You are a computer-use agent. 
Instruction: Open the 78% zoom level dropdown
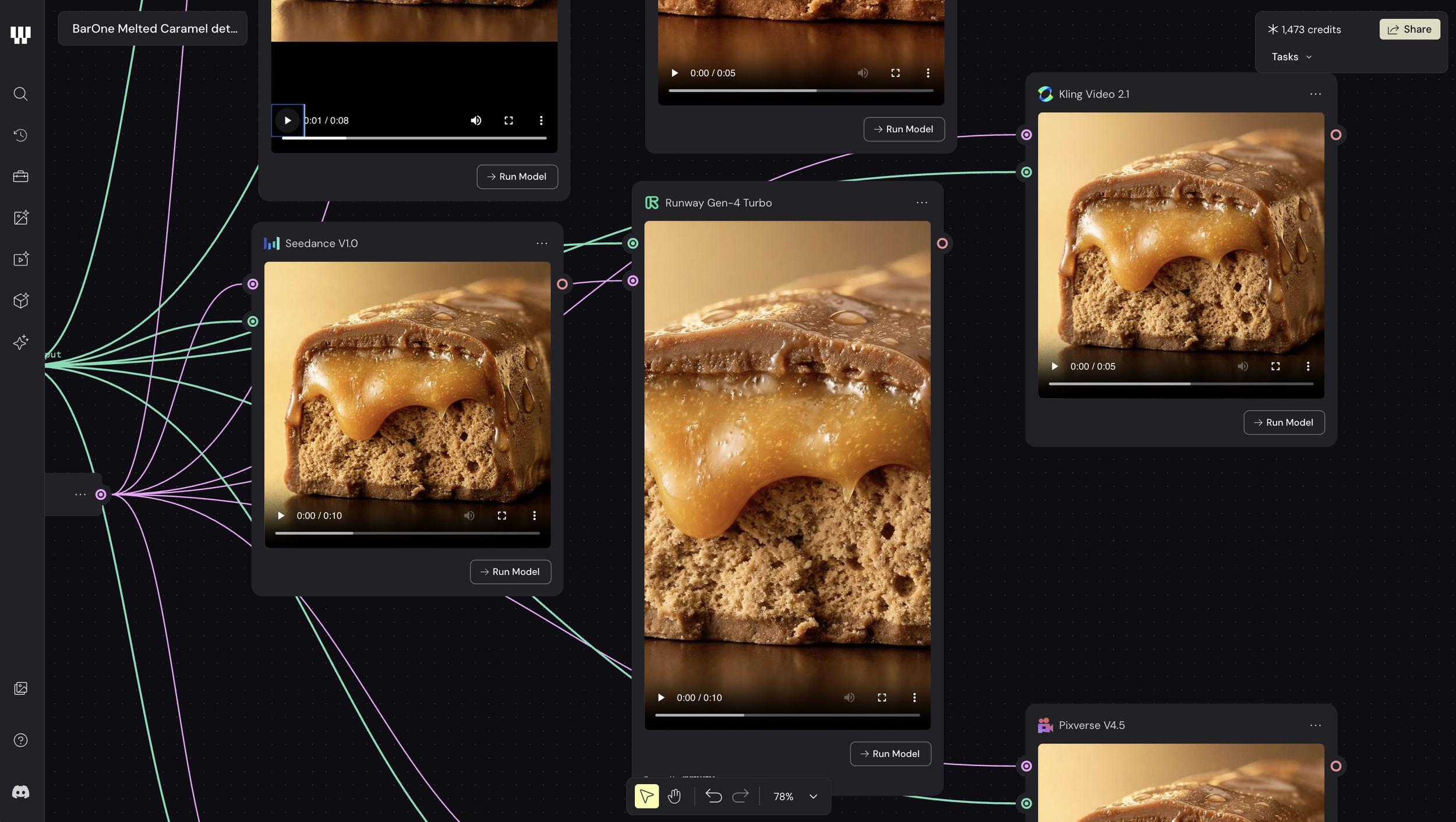point(792,796)
